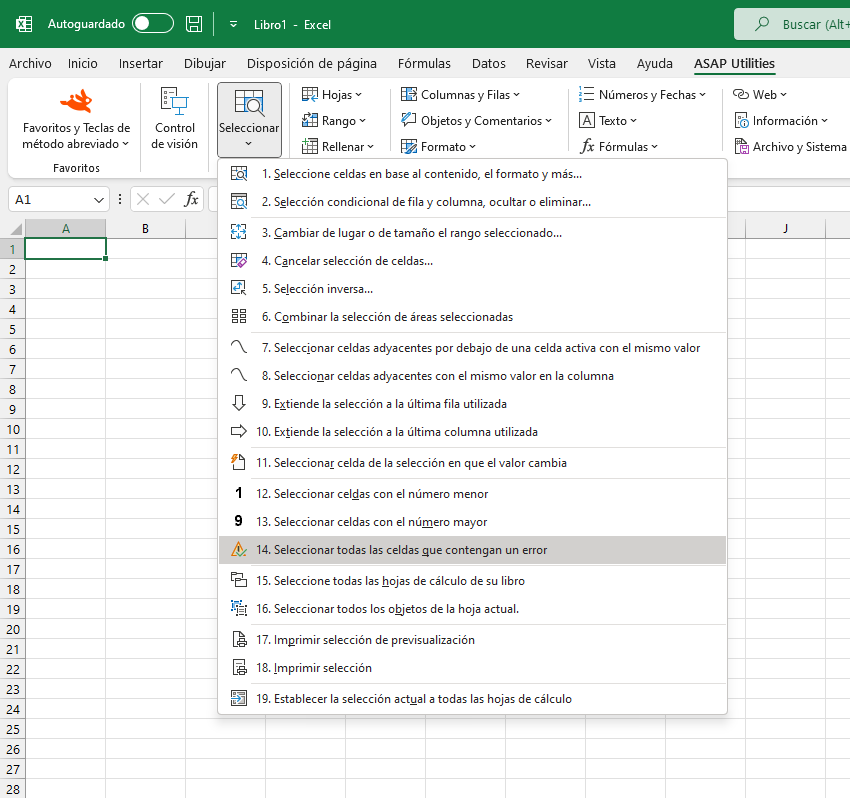Image resolution: width=850 pixels, height=798 pixels.
Task: Open the Texto dropdown
Action: [x=608, y=120]
